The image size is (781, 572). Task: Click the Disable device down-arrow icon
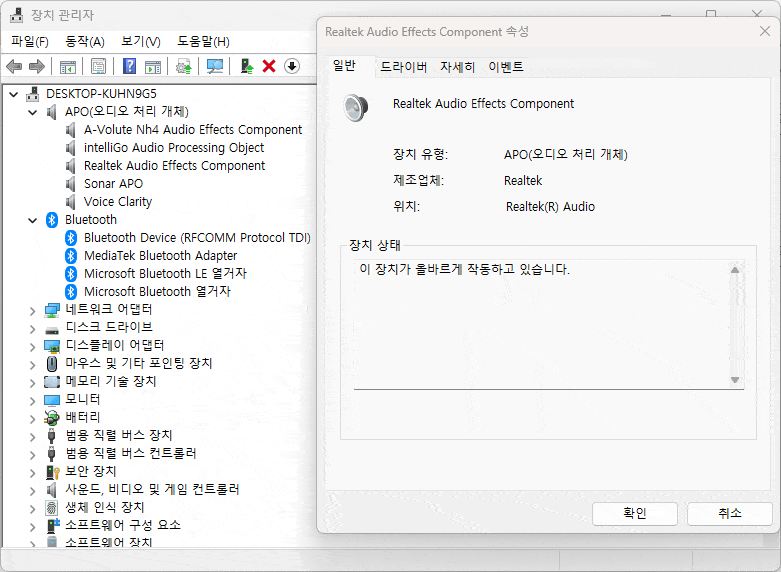(x=292, y=66)
